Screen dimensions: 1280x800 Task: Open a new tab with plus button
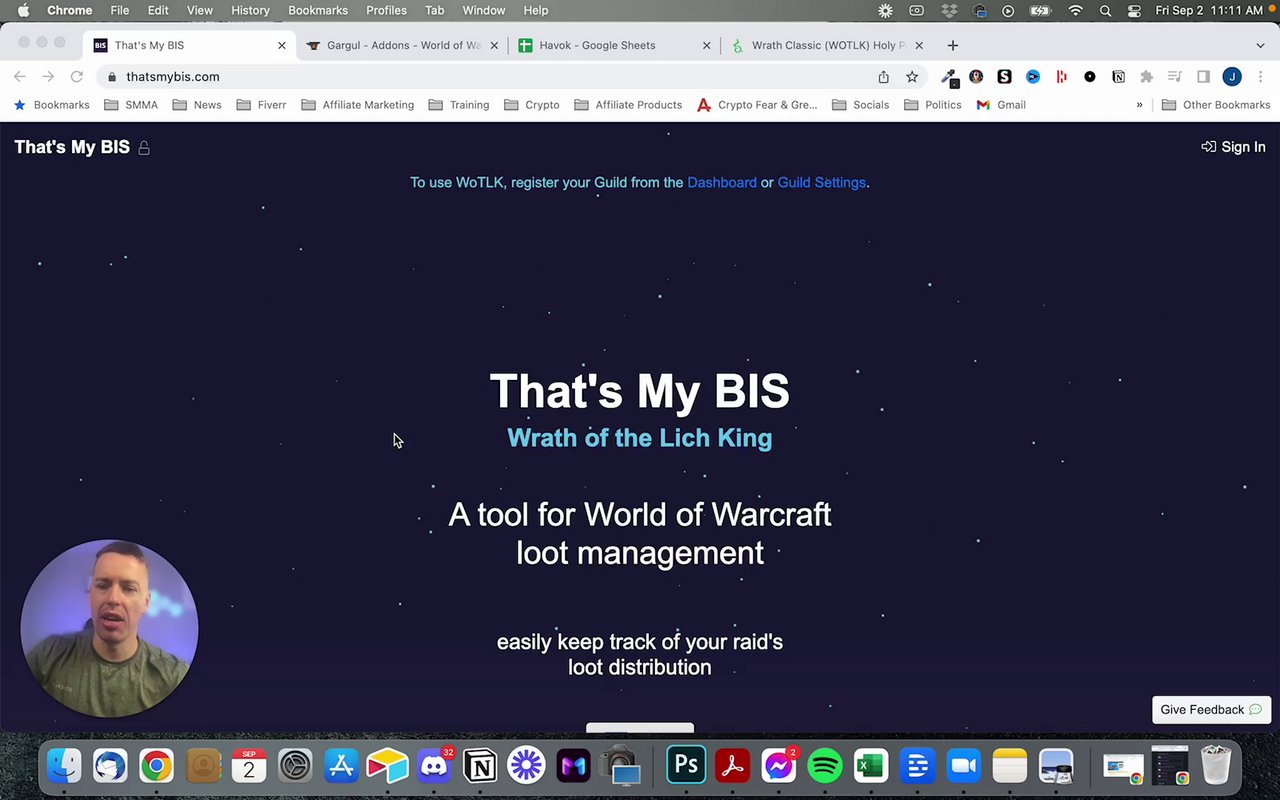point(953,45)
